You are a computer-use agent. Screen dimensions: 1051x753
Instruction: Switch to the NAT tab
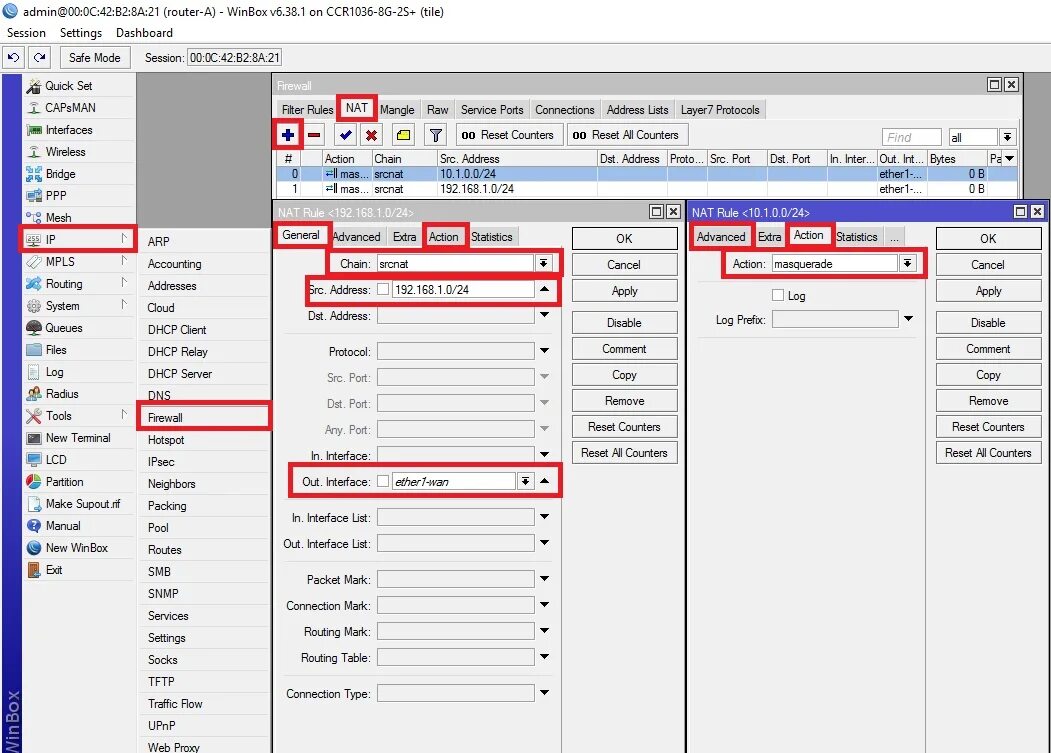[357, 108]
